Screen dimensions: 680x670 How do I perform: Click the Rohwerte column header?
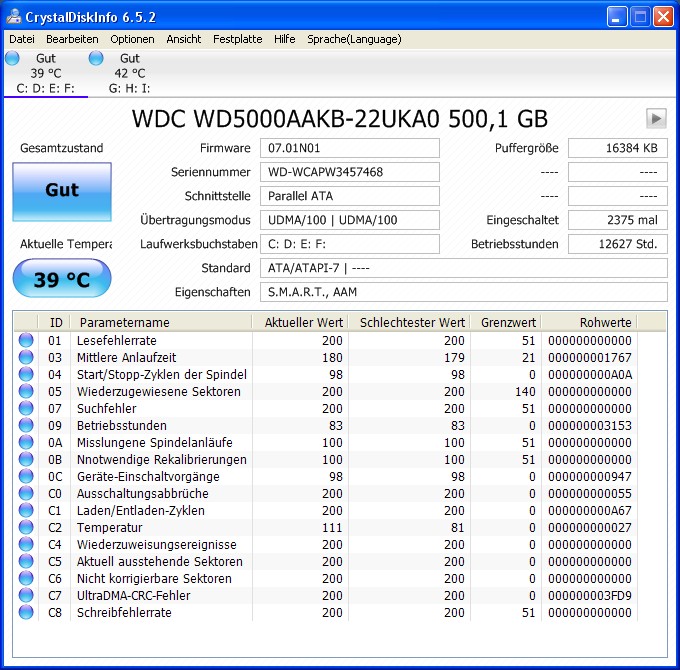(x=589, y=322)
